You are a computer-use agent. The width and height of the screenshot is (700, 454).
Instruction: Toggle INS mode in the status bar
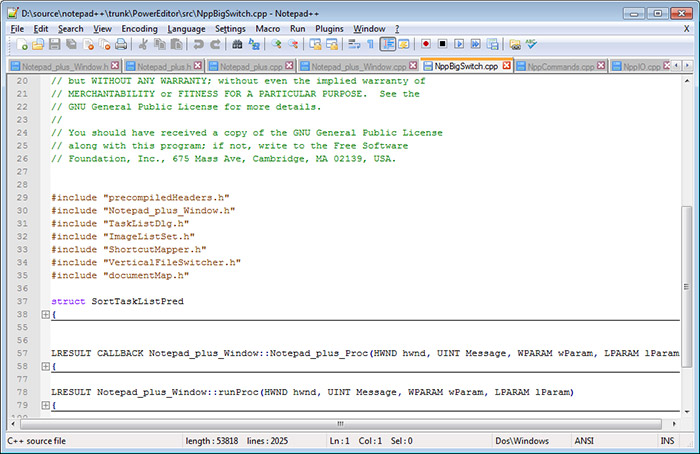[x=667, y=441]
